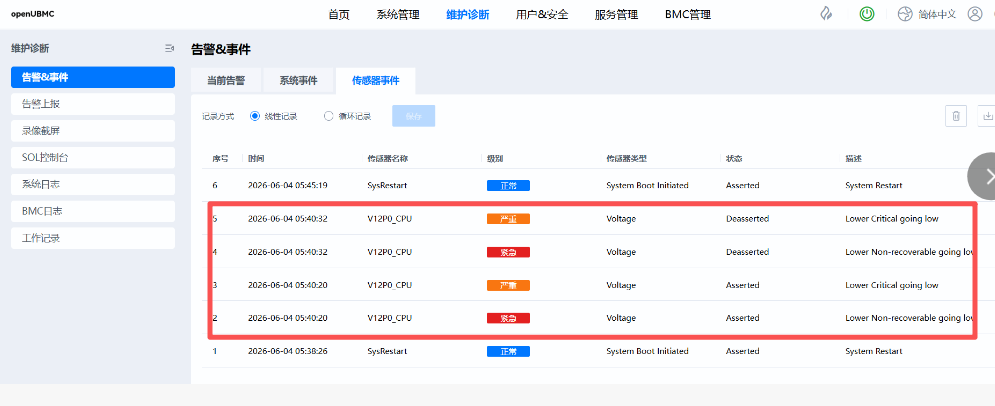The height and width of the screenshot is (406, 995).
Task: Switch to the 传感器事件 tab
Action: click(376, 81)
